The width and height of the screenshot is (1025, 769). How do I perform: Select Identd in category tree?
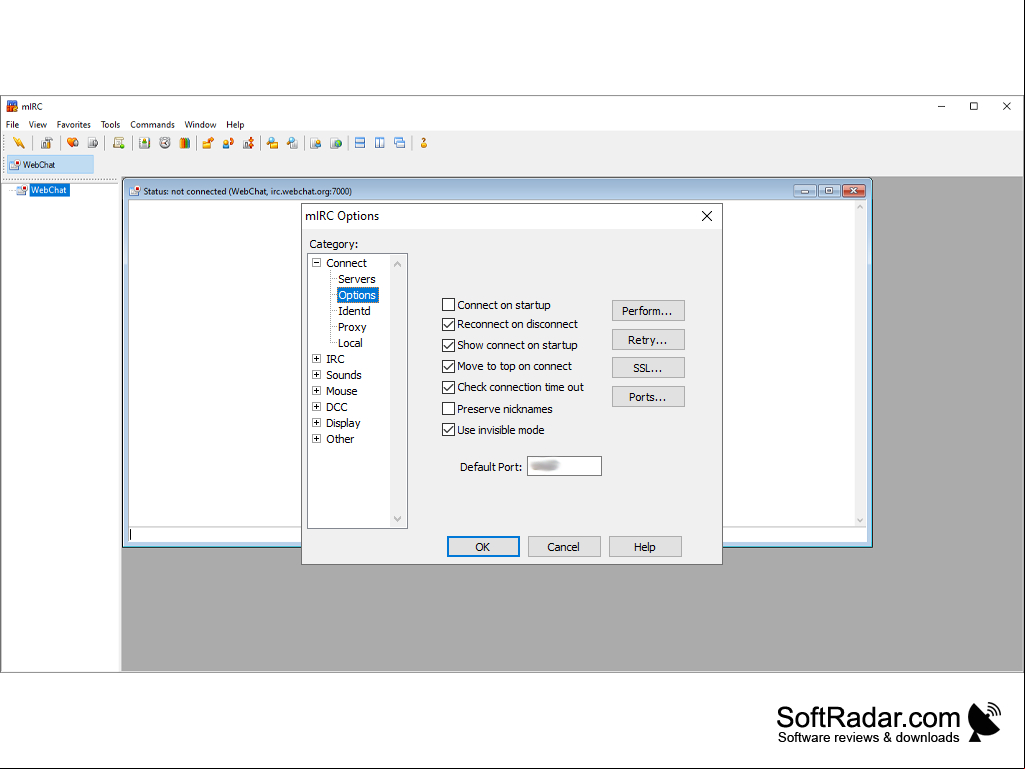[x=354, y=311]
